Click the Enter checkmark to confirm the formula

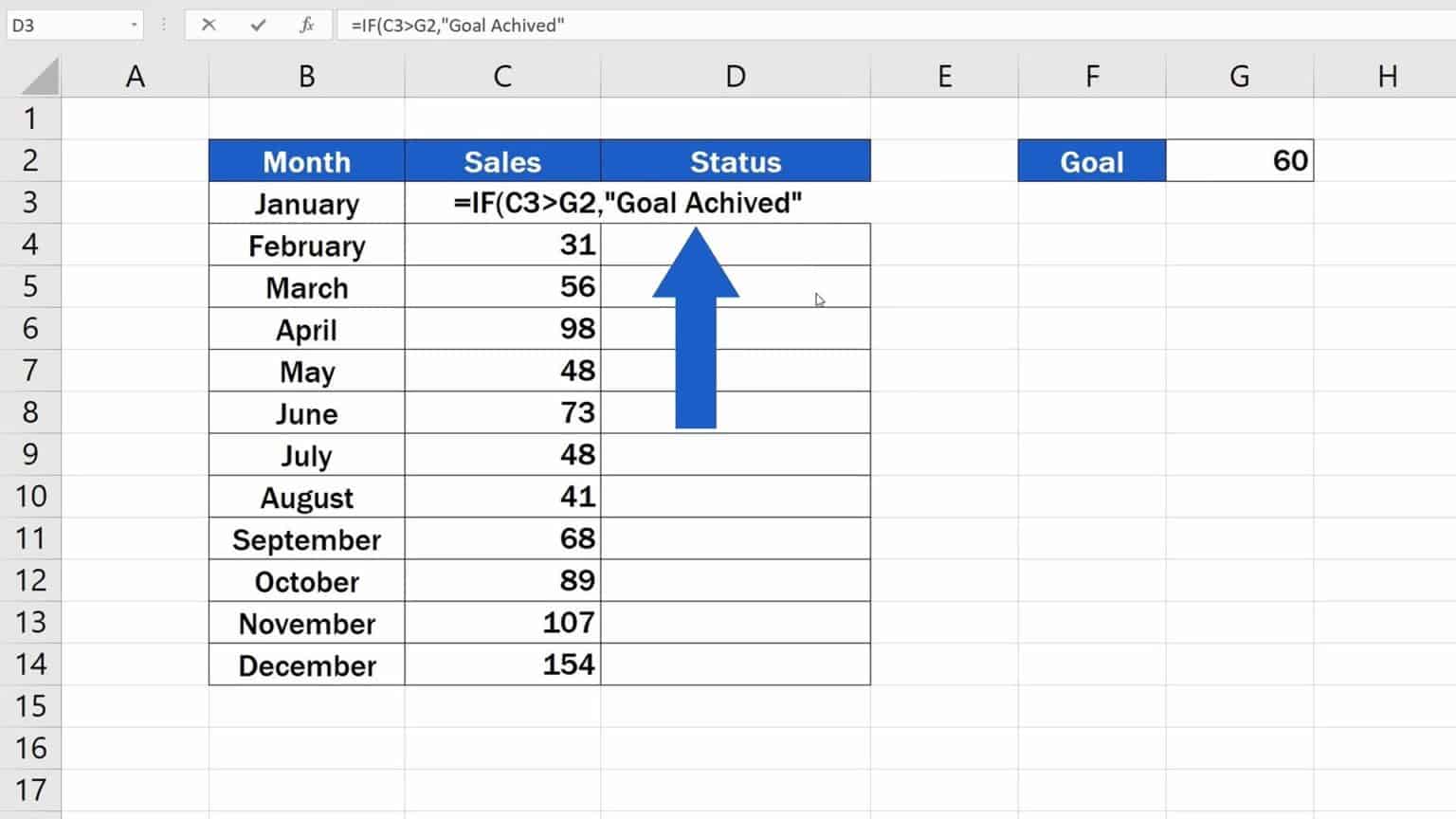click(x=258, y=25)
